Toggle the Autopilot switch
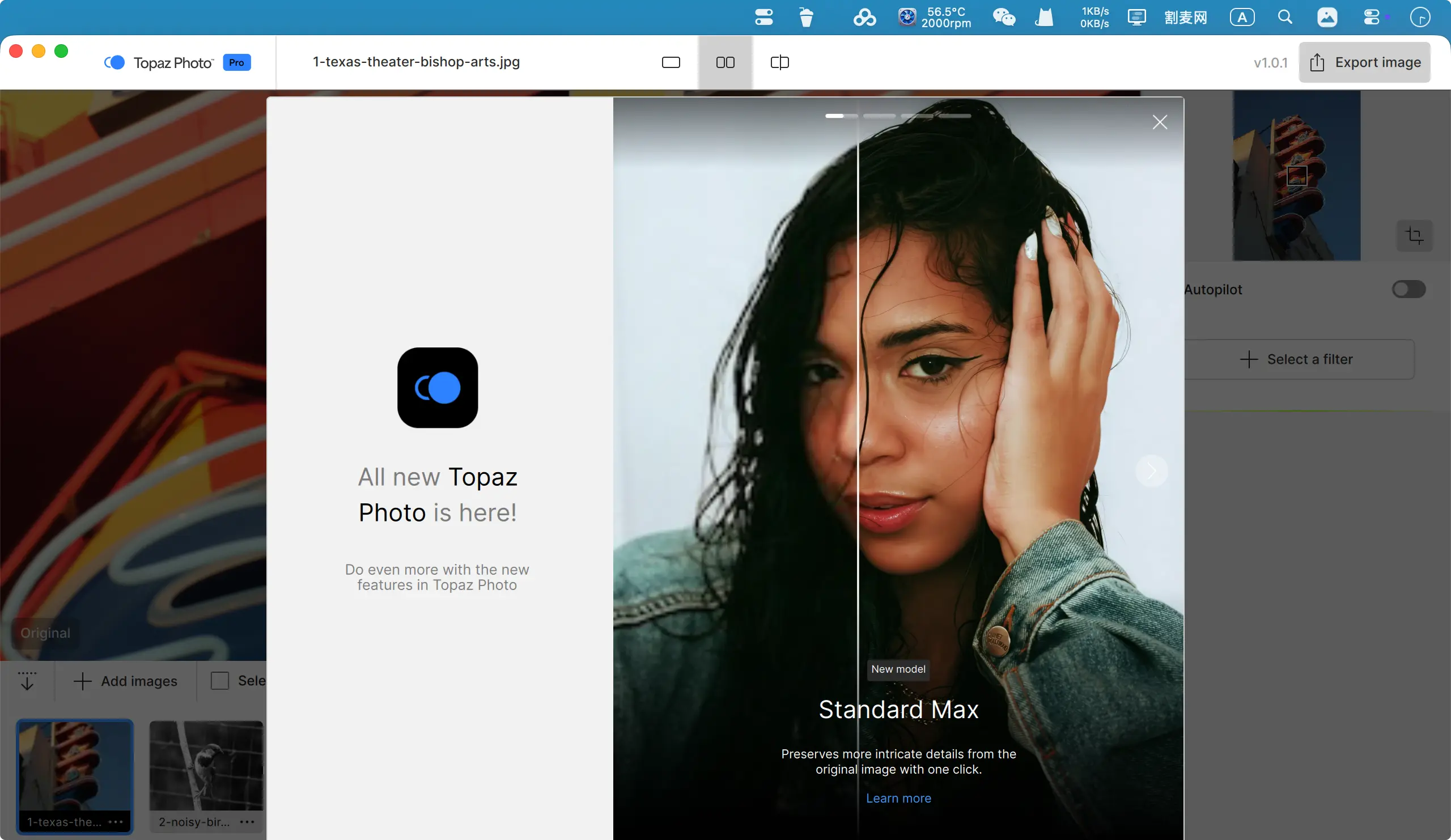Screen dimensions: 1451x840 click(x=1408, y=289)
